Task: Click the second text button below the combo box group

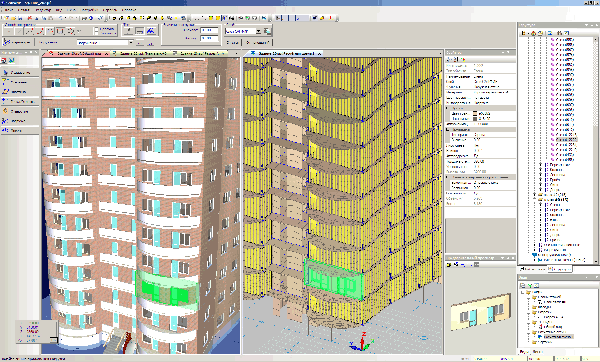Action: [258, 42]
